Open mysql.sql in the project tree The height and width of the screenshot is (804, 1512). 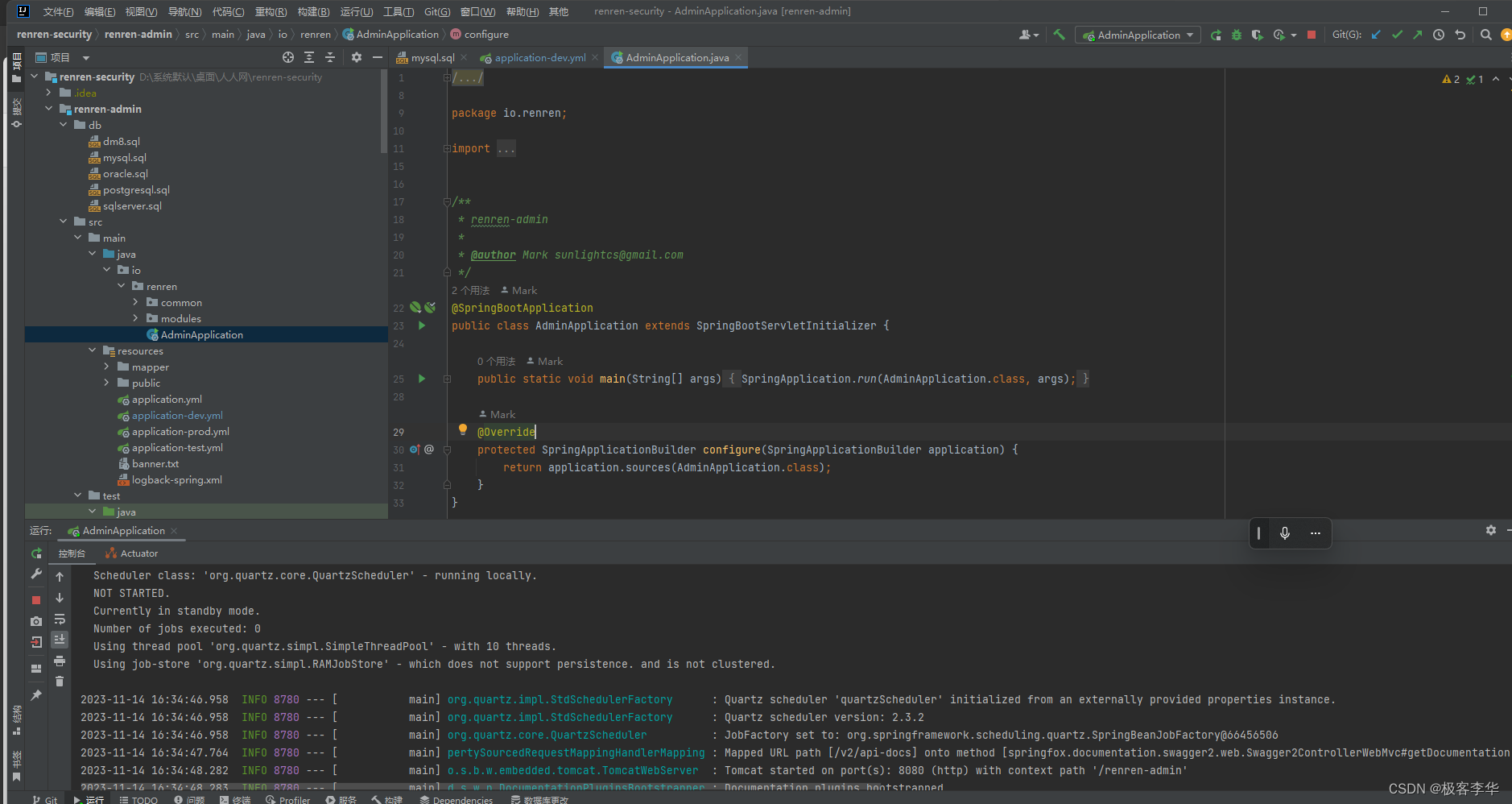click(x=124, y=158)
